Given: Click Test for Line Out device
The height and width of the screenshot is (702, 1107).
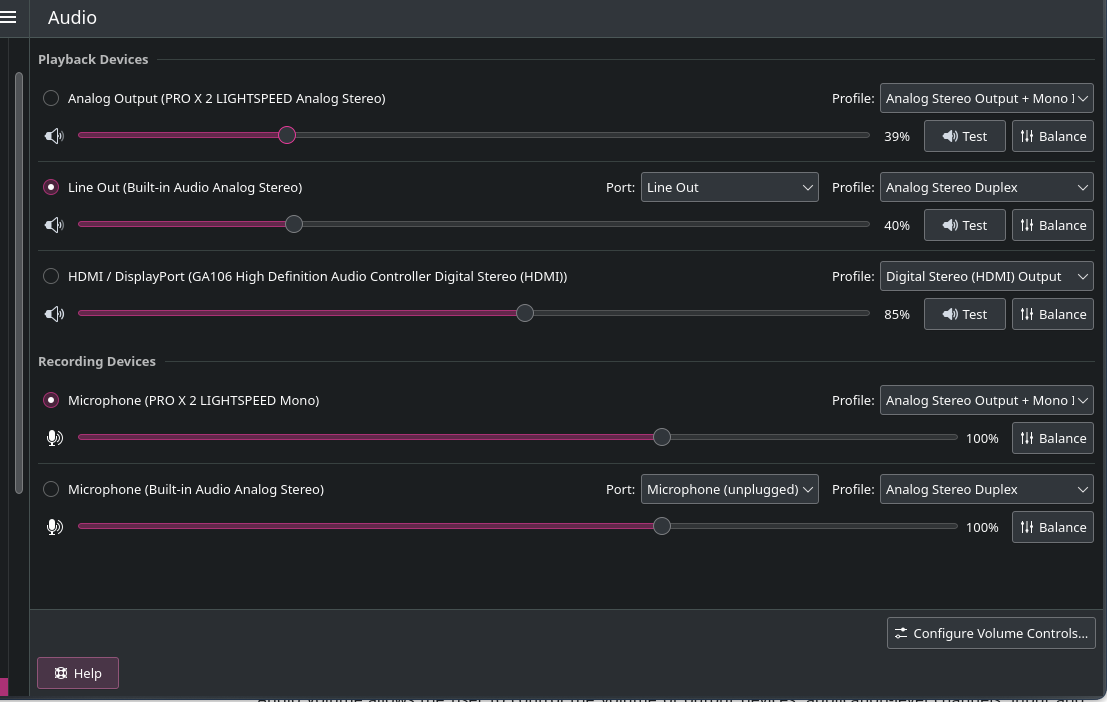Looking at the screenshot, I should click(x=964, y=225).
